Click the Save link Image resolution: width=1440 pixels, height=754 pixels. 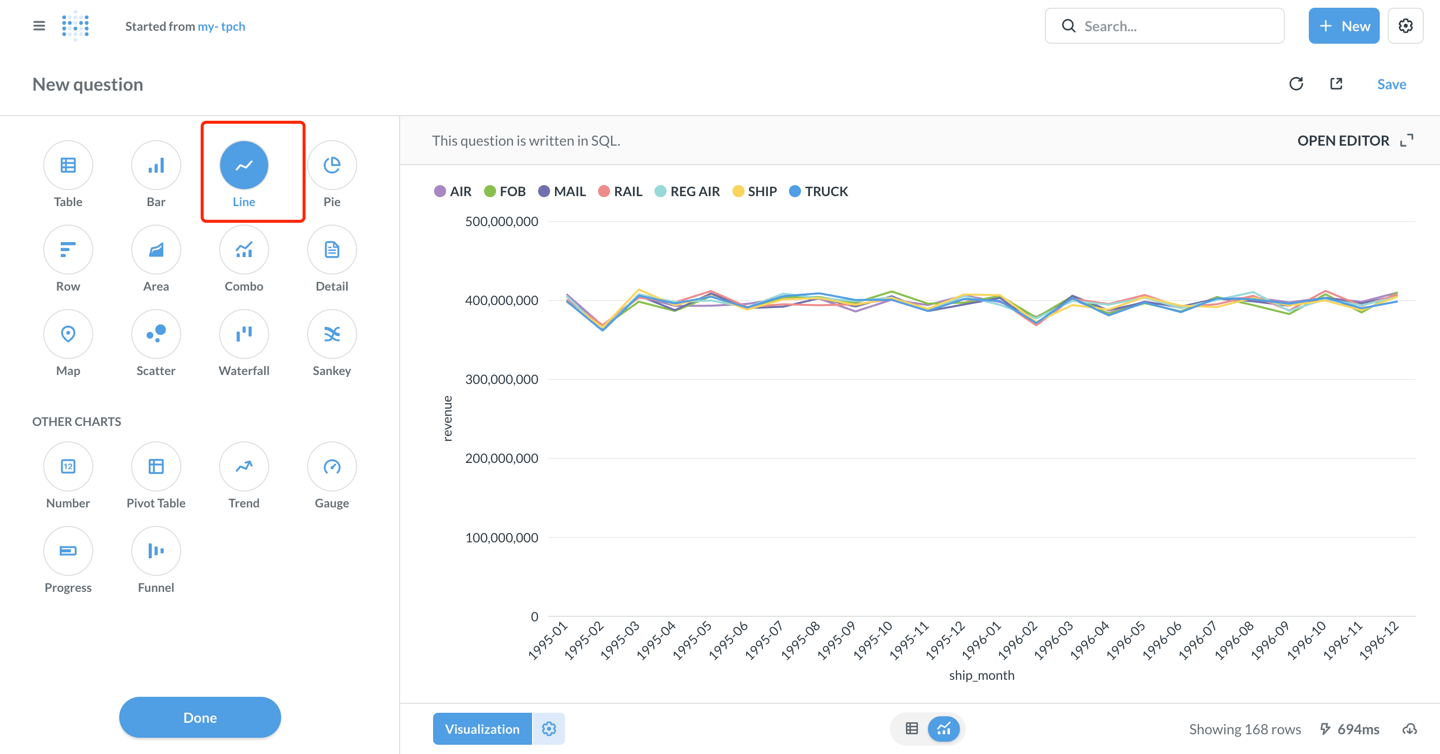pos(1391,84)
